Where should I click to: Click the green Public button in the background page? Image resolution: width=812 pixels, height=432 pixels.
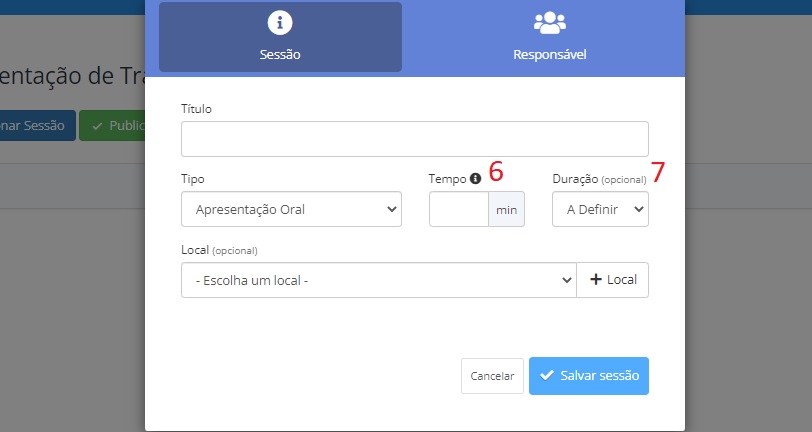pos(112,125)
